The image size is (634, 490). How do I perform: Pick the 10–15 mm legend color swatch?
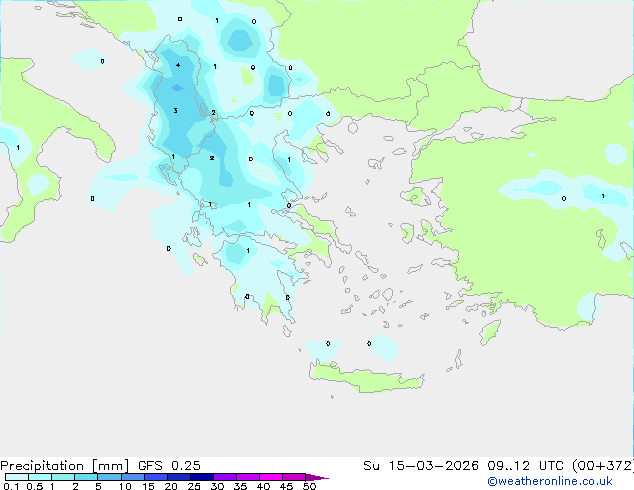point(132,477)
